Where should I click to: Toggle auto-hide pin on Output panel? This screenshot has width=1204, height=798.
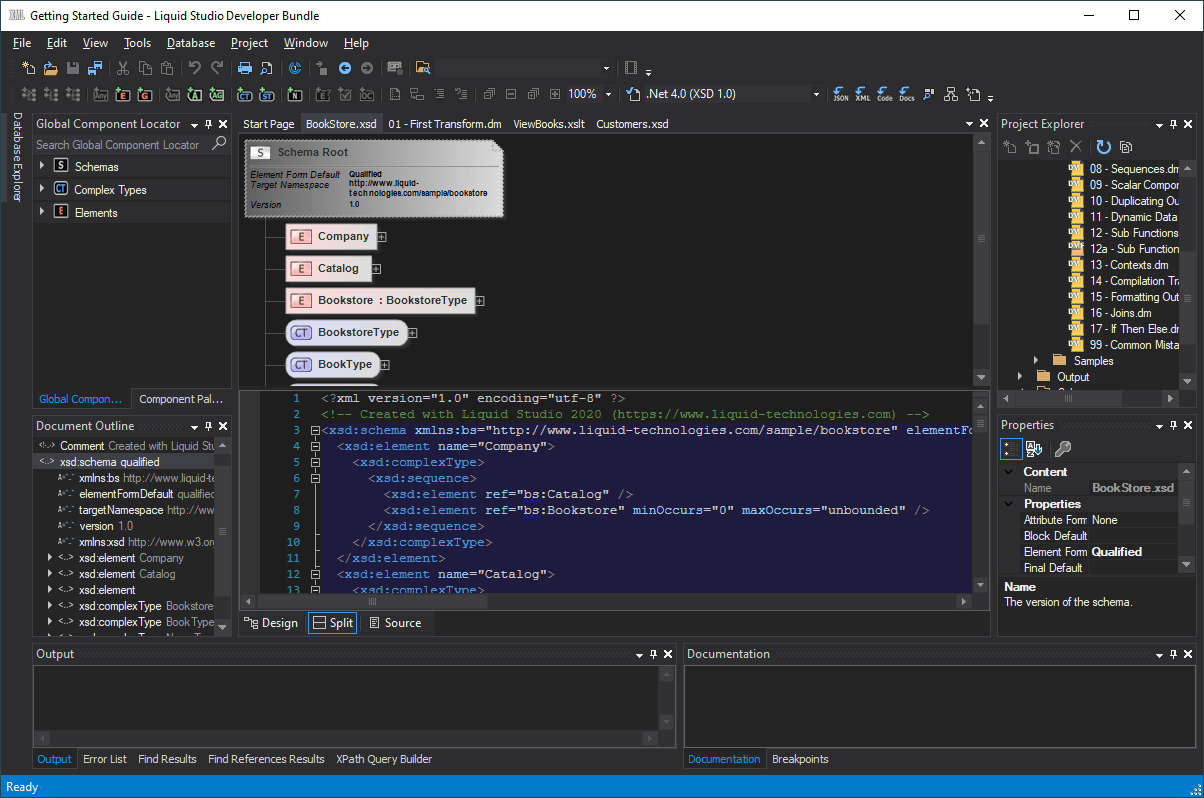pyautogui.click(x=653, y=654)
